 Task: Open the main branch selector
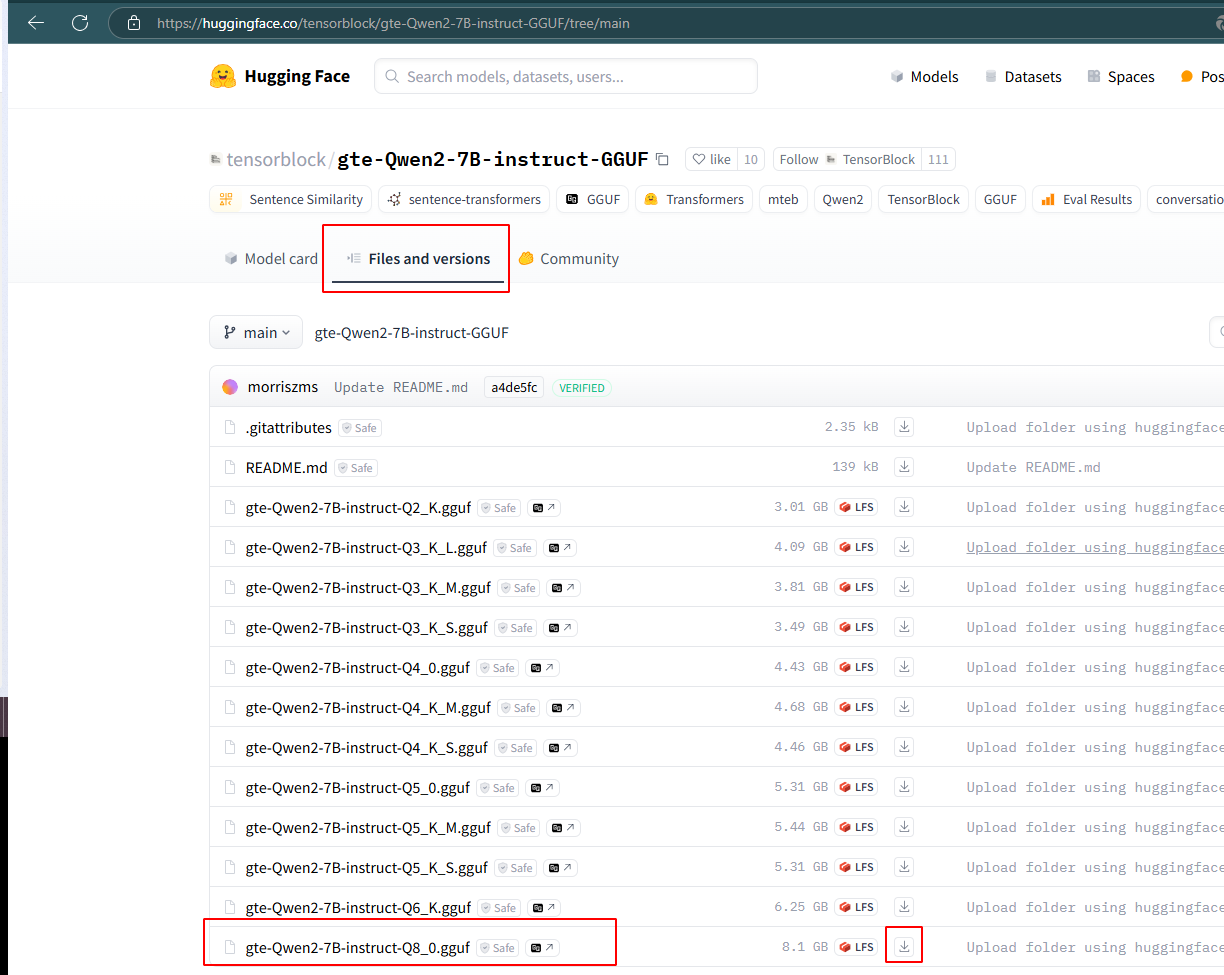[x=256, y=332]
